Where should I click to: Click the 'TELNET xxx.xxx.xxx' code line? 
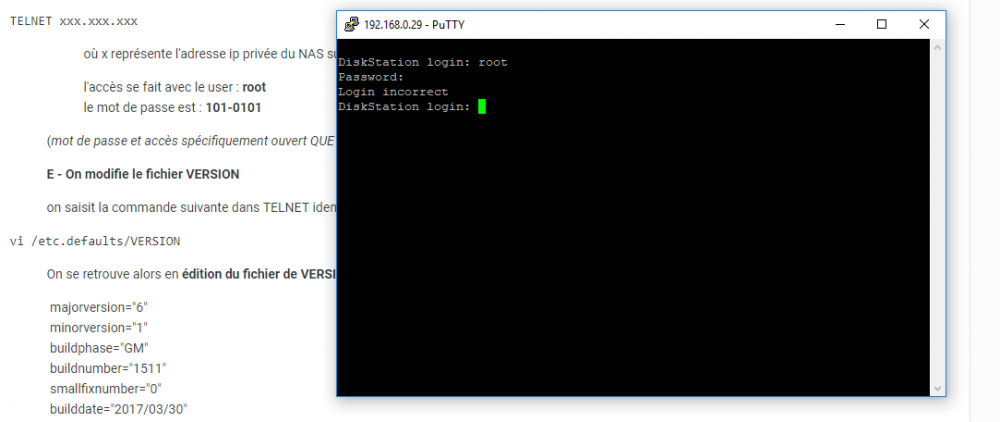[x=74, y=21]
